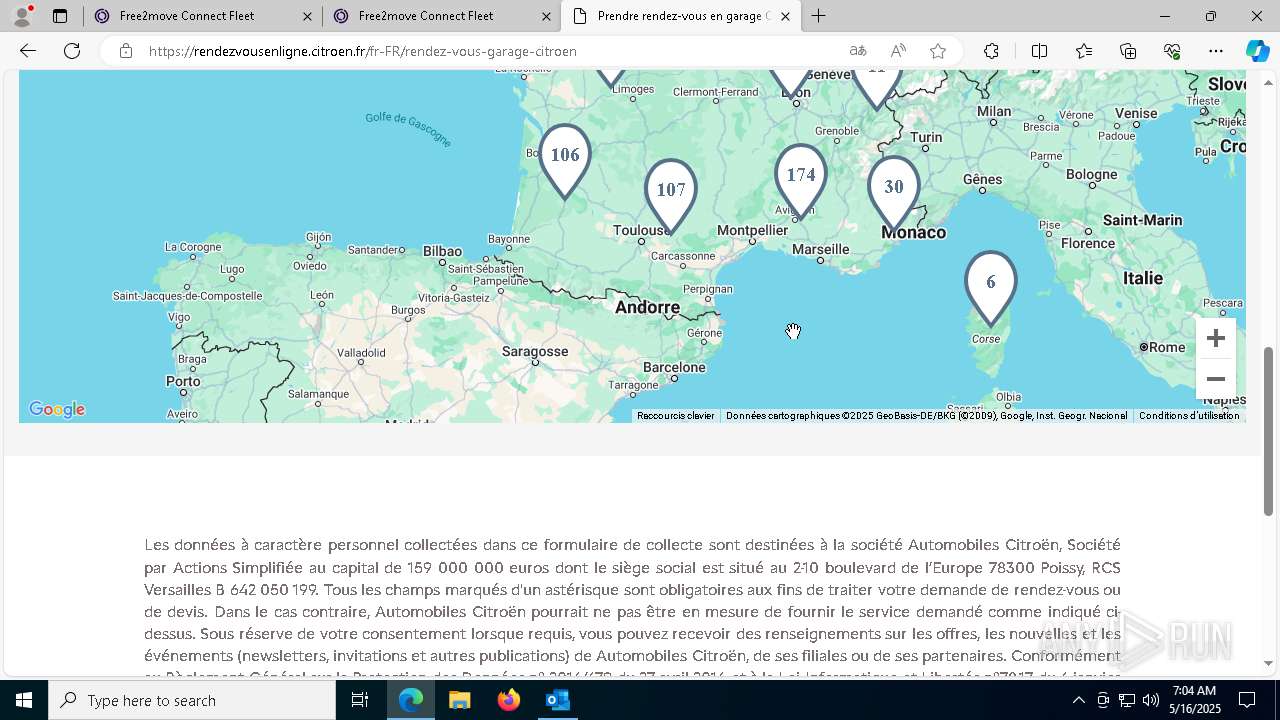Open the Favorites list
Screen dimensions: 1280x720
coord(1084,51)
